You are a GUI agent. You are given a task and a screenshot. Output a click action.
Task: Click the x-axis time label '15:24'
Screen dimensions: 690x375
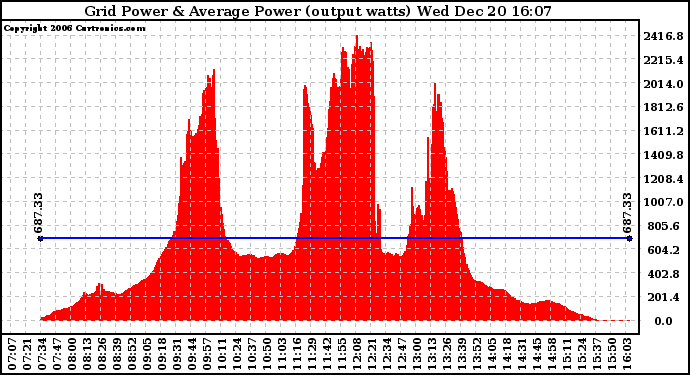tap(582, 354)
